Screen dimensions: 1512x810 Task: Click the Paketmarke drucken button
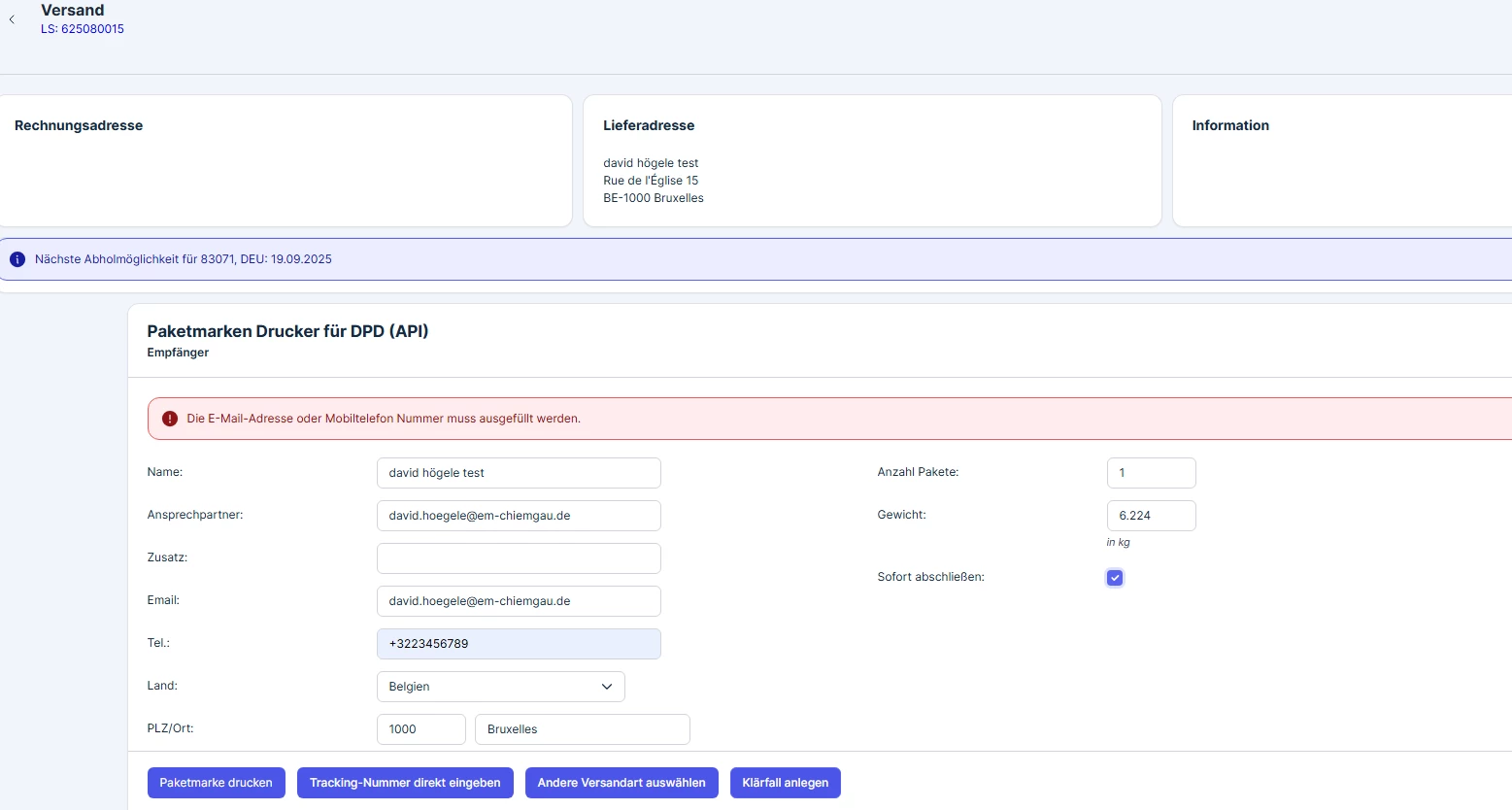216,783
